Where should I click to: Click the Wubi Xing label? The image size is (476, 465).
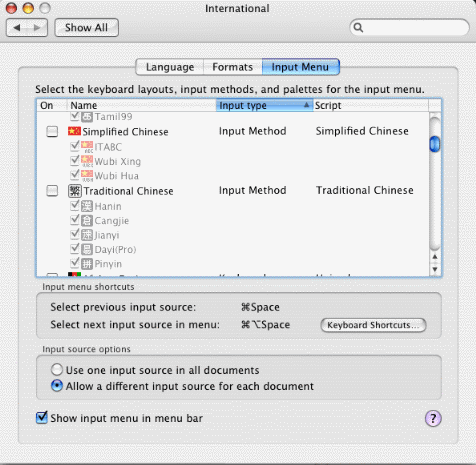pos(118,161)
